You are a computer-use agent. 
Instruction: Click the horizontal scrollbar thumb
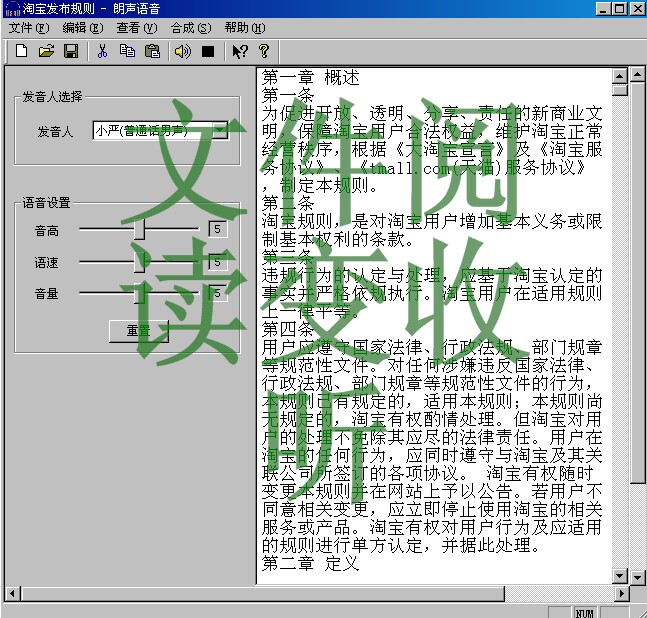[262, 594]
